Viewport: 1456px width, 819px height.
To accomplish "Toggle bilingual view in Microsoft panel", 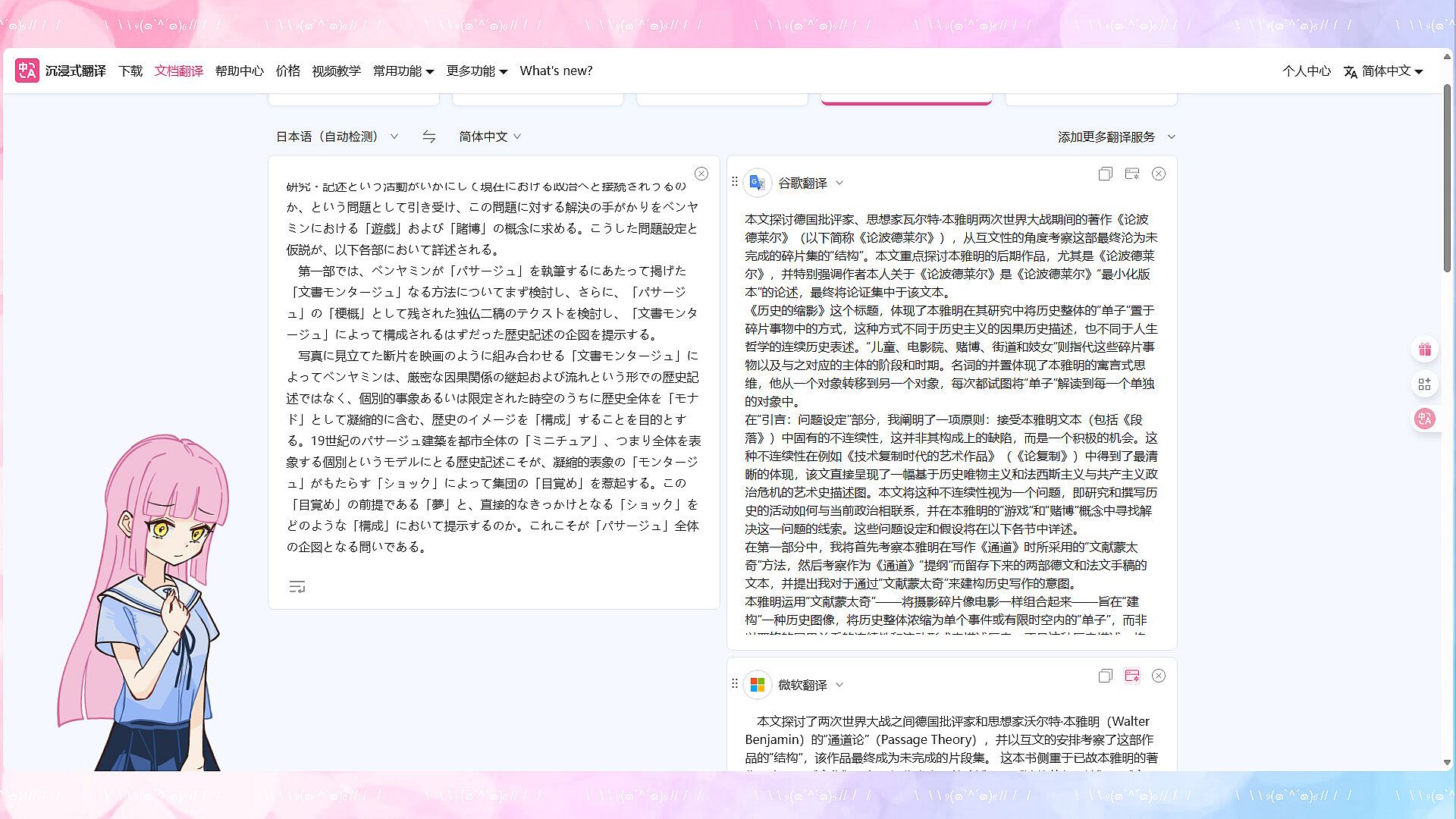I will click(x=1132, y=676).
